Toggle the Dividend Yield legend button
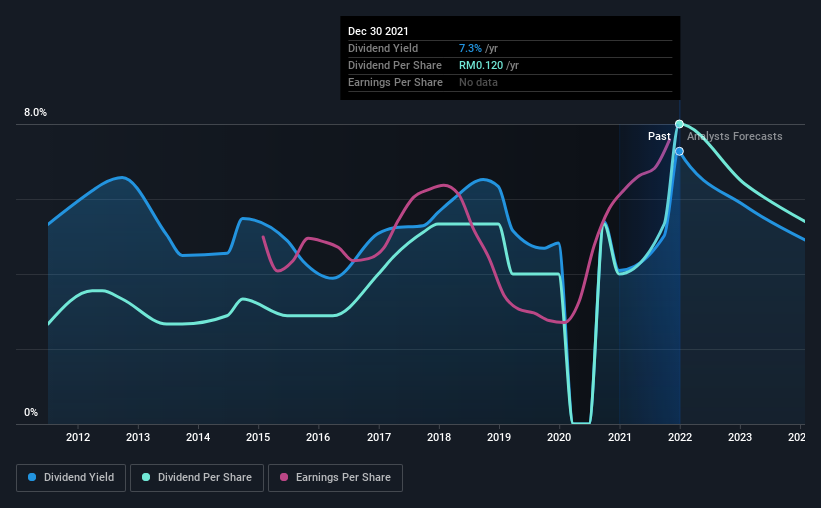Image resolution: width=821 pixels, height=508 pixels. pyautogui.click(x=71, y=478)
